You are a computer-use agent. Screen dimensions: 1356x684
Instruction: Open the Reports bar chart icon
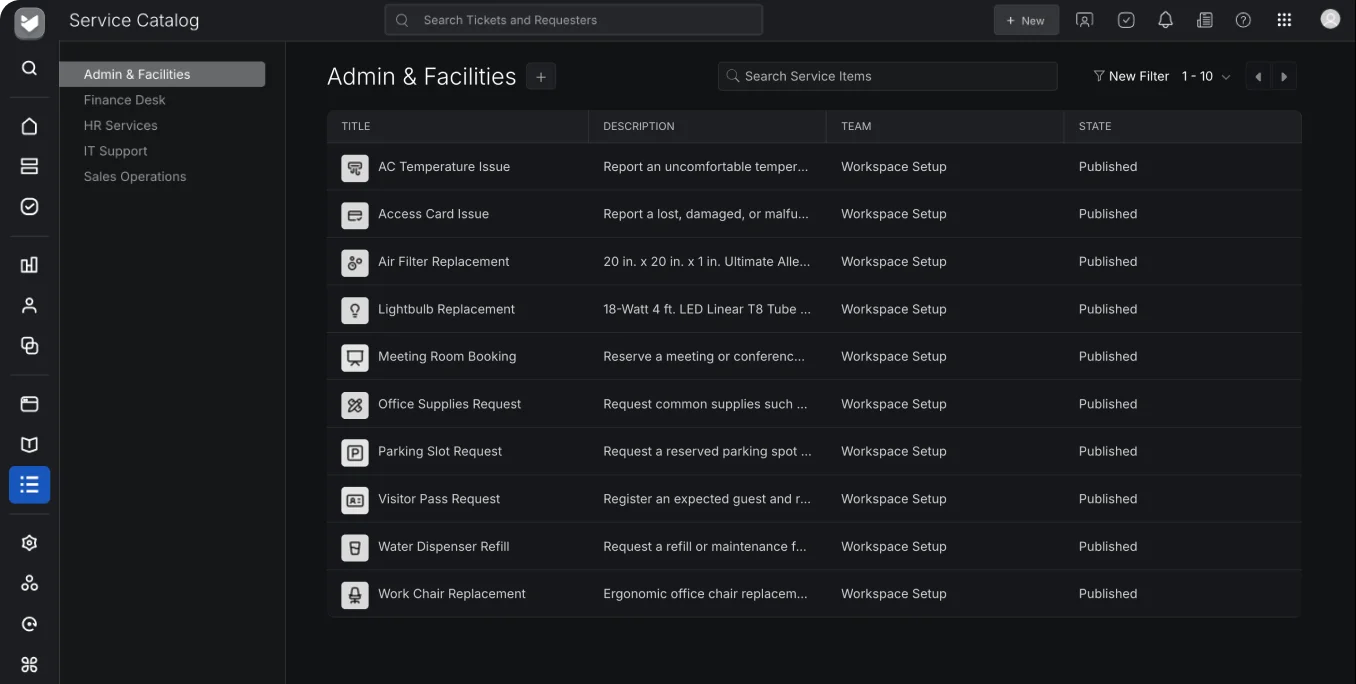point(29,265)
